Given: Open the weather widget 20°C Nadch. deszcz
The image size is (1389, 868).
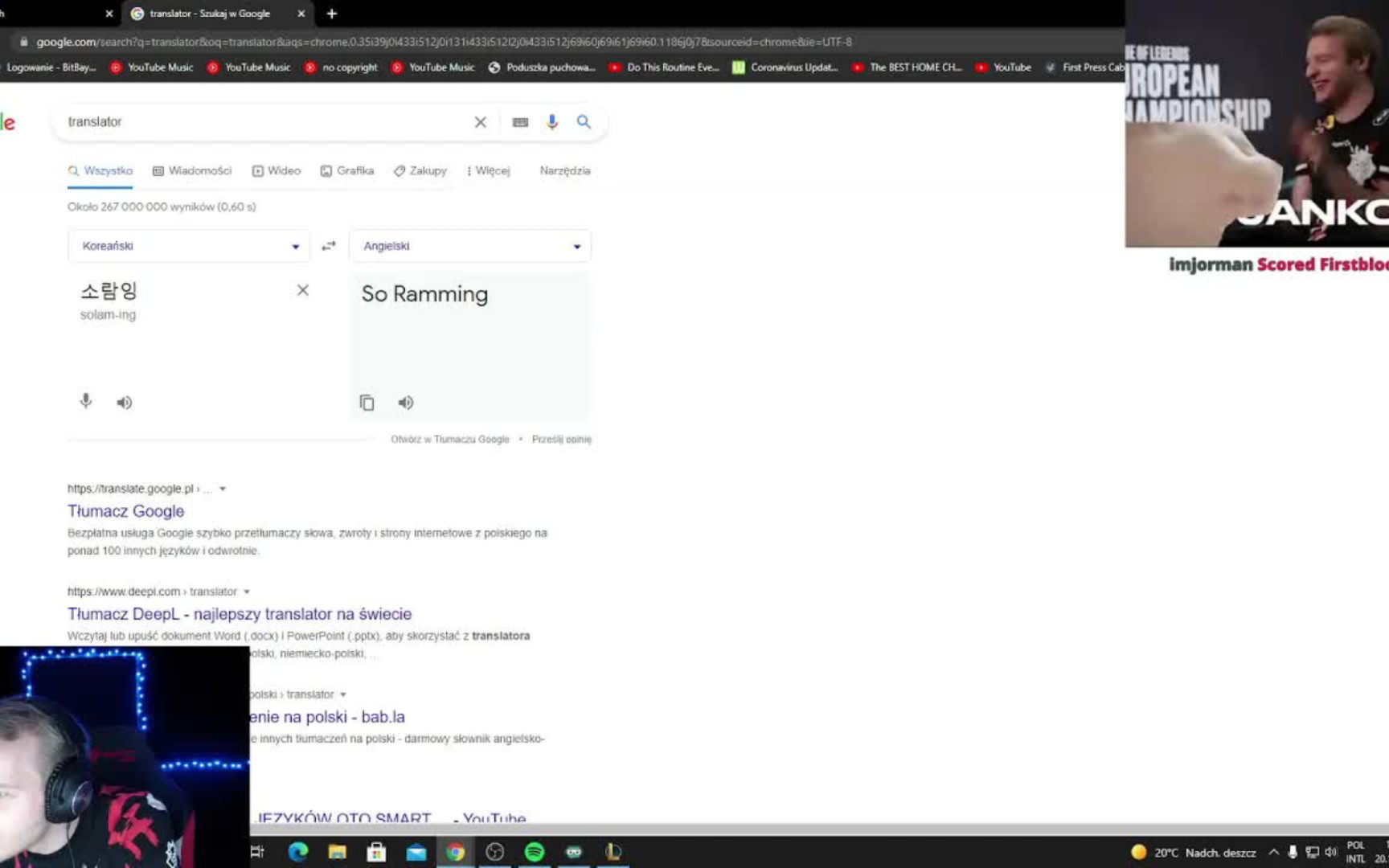Looking at the screenshot, I should pos(1194,853).
